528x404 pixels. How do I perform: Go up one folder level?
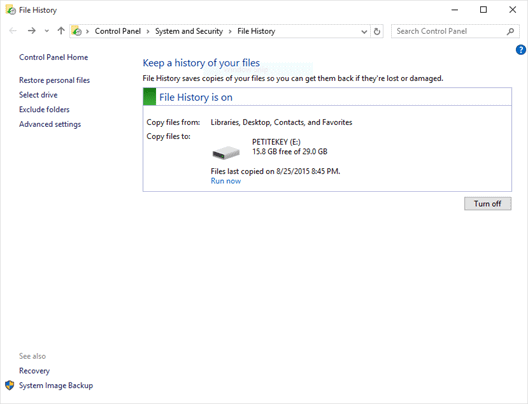click(61, 31)
